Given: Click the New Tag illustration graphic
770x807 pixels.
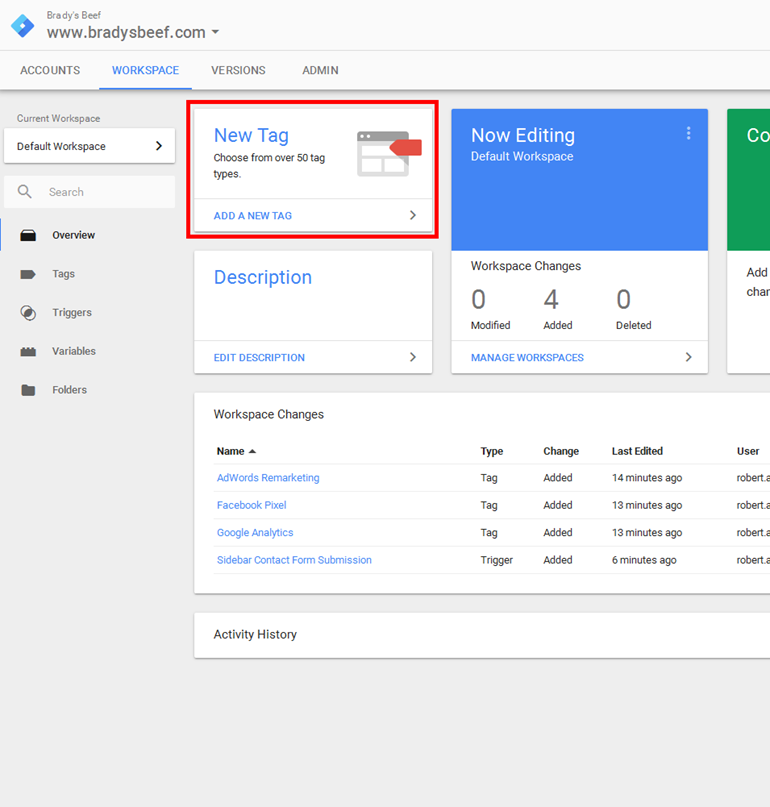Looking at the screenshot, I should (x=389, y=152).
